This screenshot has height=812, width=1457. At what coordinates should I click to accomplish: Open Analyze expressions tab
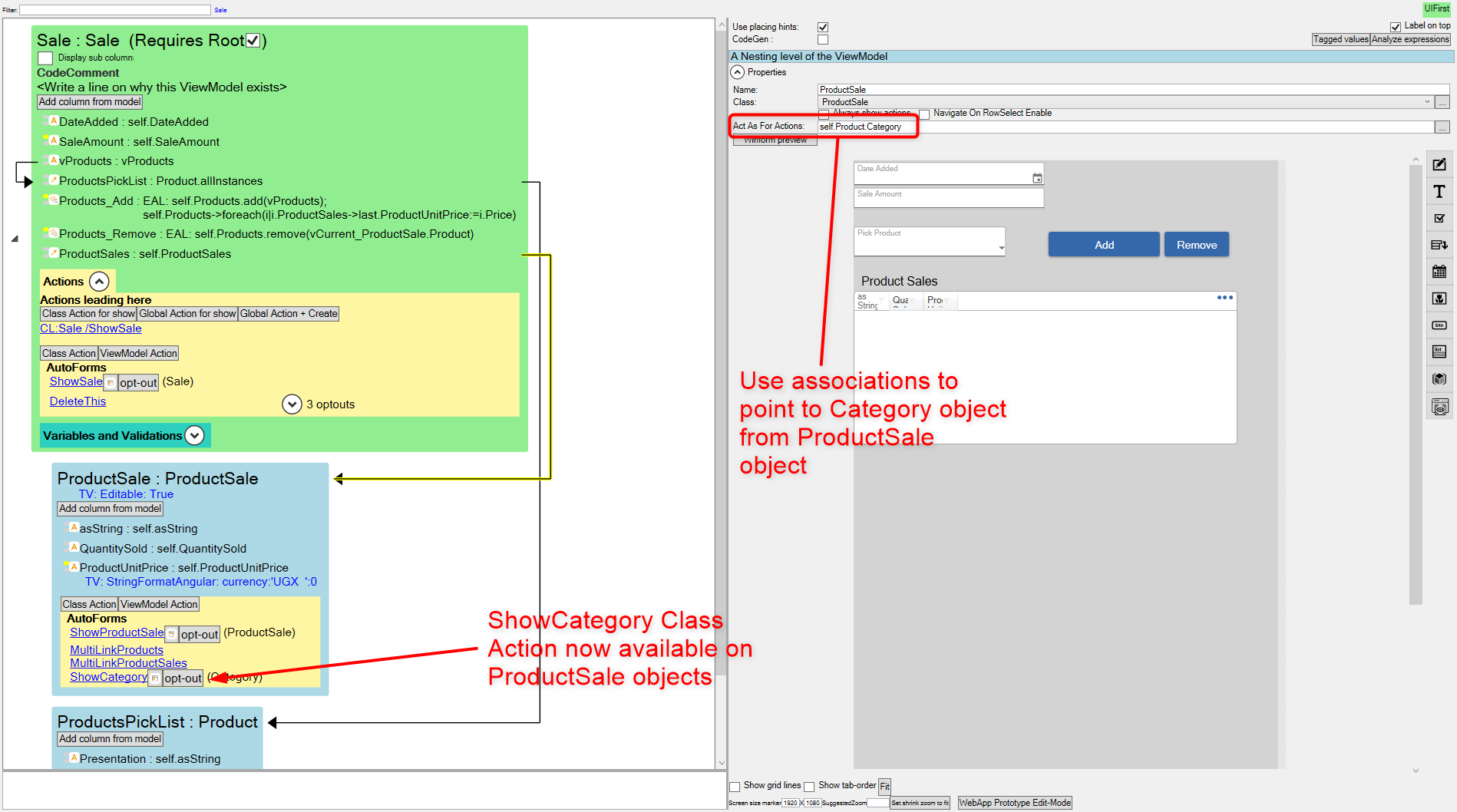pyautogui.click(x=1410, y=39)
